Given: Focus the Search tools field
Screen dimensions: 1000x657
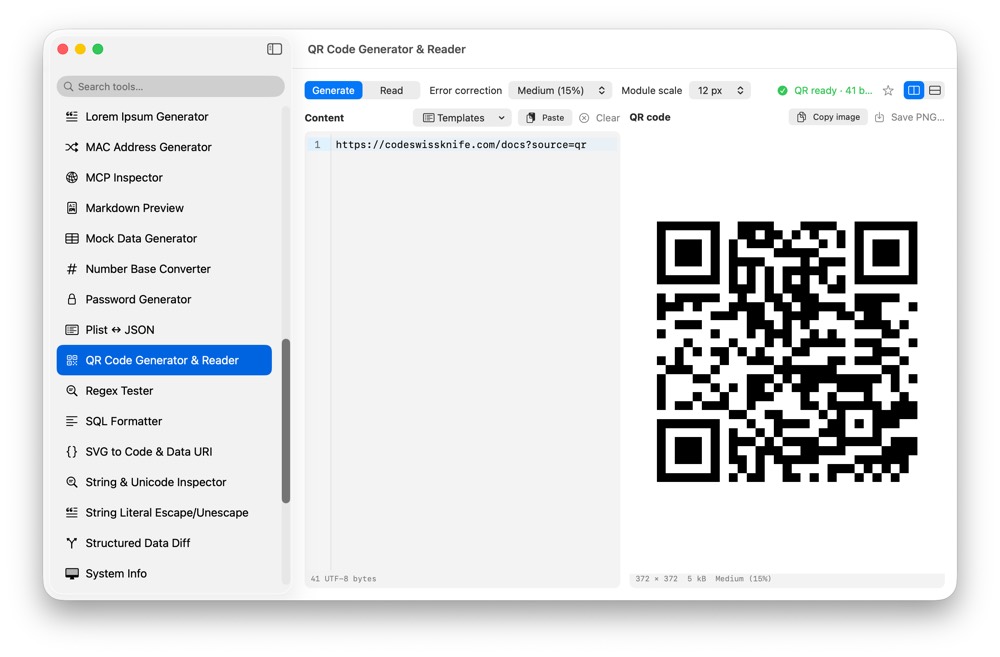Looking at the screenshot, I should [170, 87].
